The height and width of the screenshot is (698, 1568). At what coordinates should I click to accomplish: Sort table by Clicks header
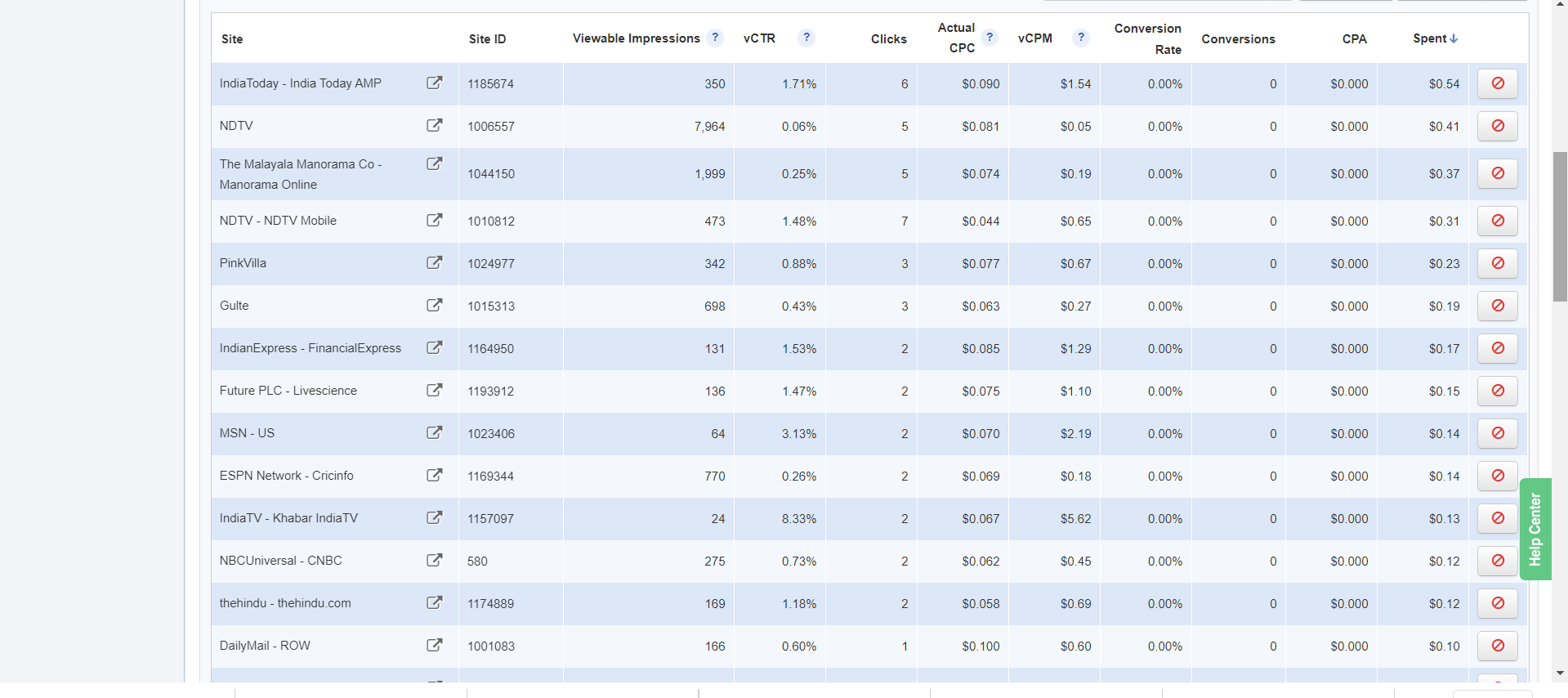(888, 38)
